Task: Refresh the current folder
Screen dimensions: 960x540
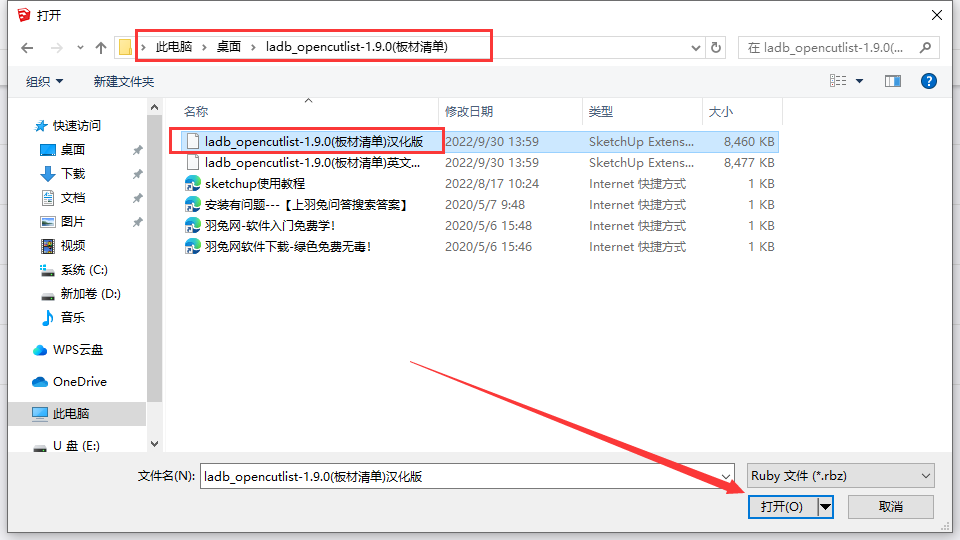Action: (716, 48)
